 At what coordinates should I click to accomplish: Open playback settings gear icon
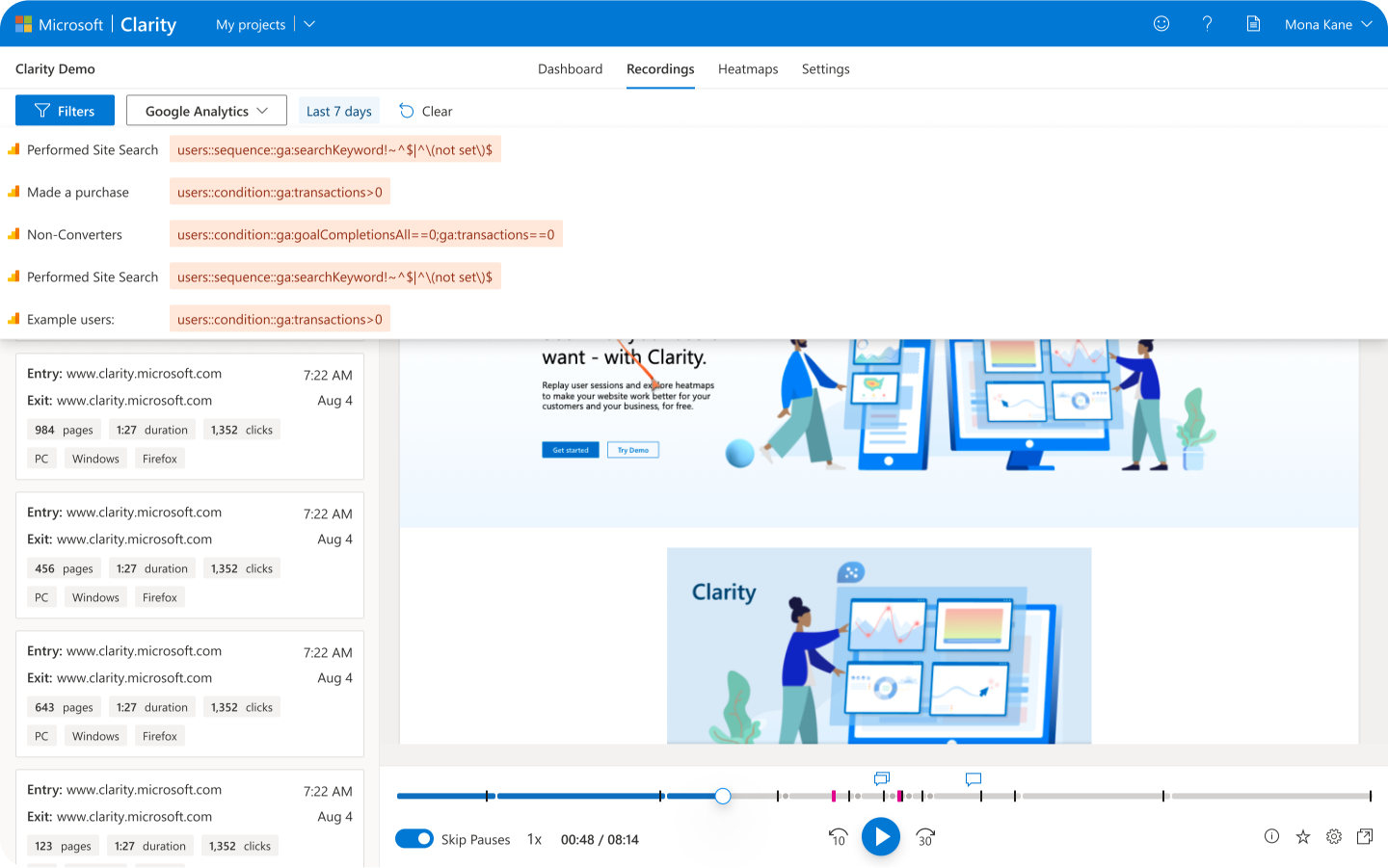(1334, 837)
